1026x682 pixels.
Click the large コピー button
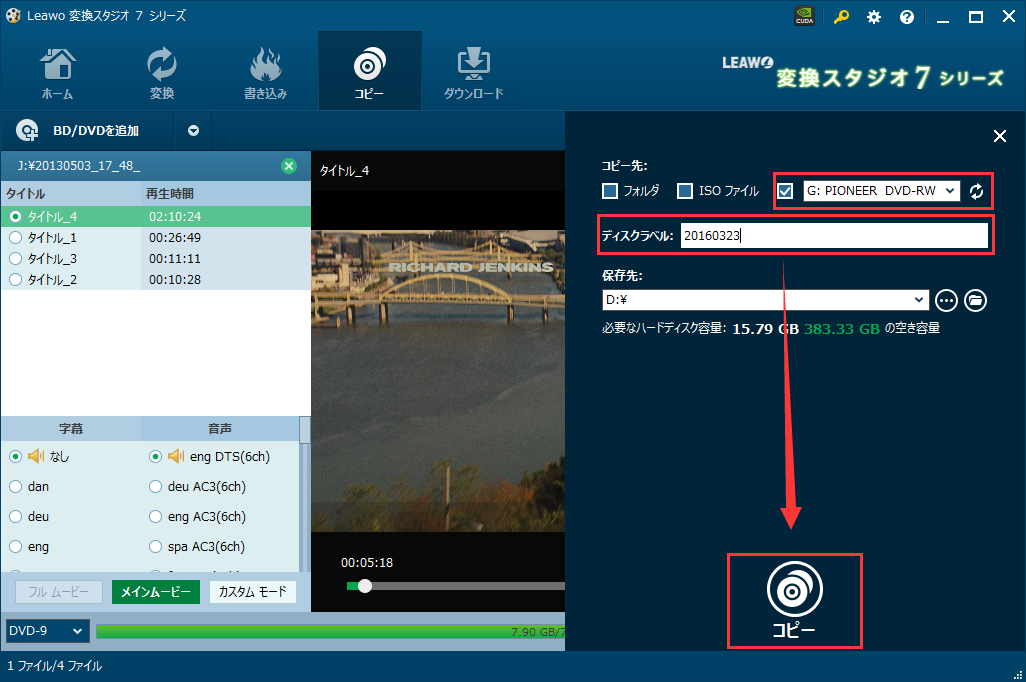click(794, 599)
